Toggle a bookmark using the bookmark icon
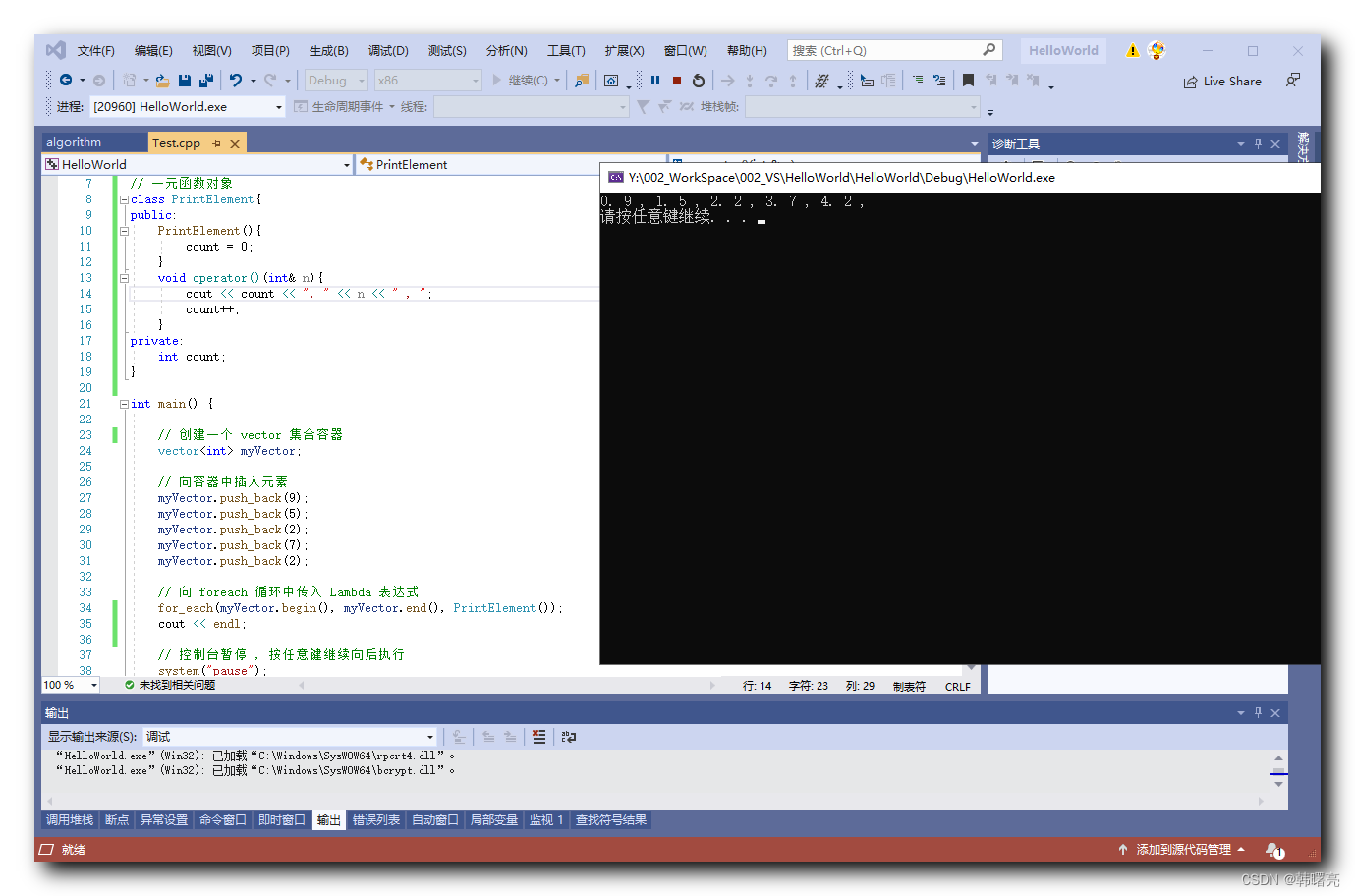Image resolution: width=1355 pixels, height=896 pixels. pyautogui.click(x=969, y=81)
